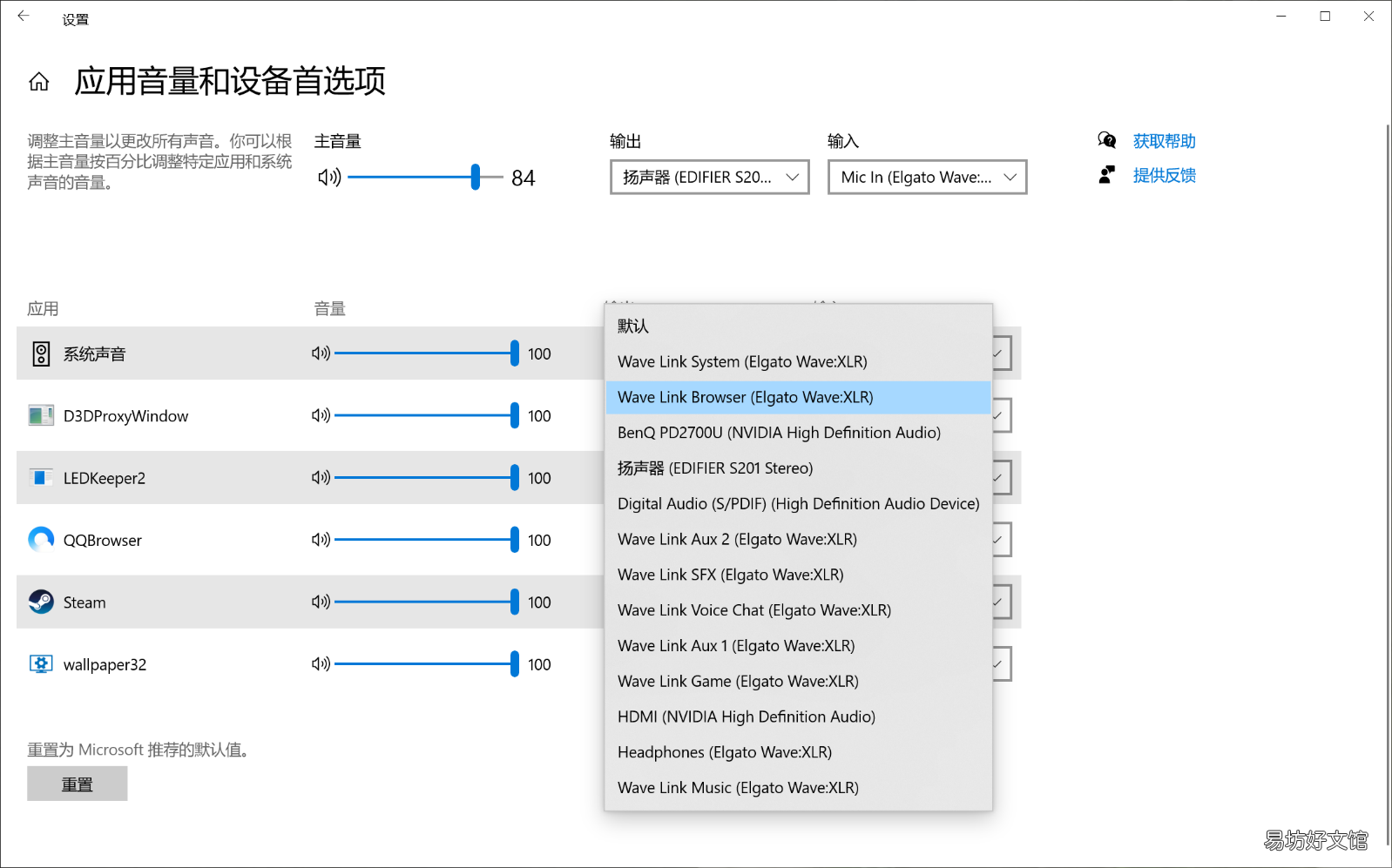This screenshot has width=1392, height=868.
Task: Click the LEDKeeper2 volume slider handle
Action: coord(515,477)
